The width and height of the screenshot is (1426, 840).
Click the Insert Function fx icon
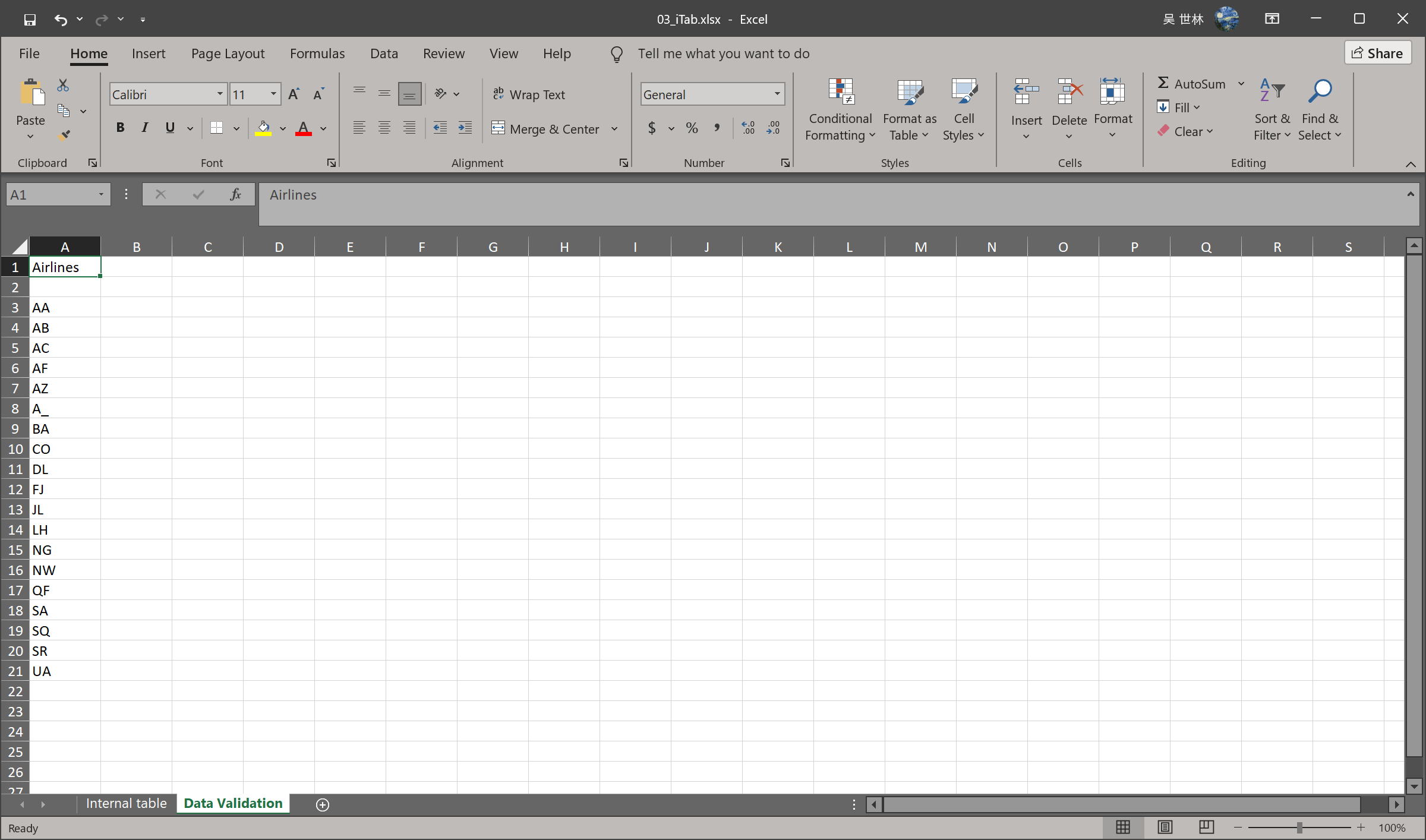[235, 194]
